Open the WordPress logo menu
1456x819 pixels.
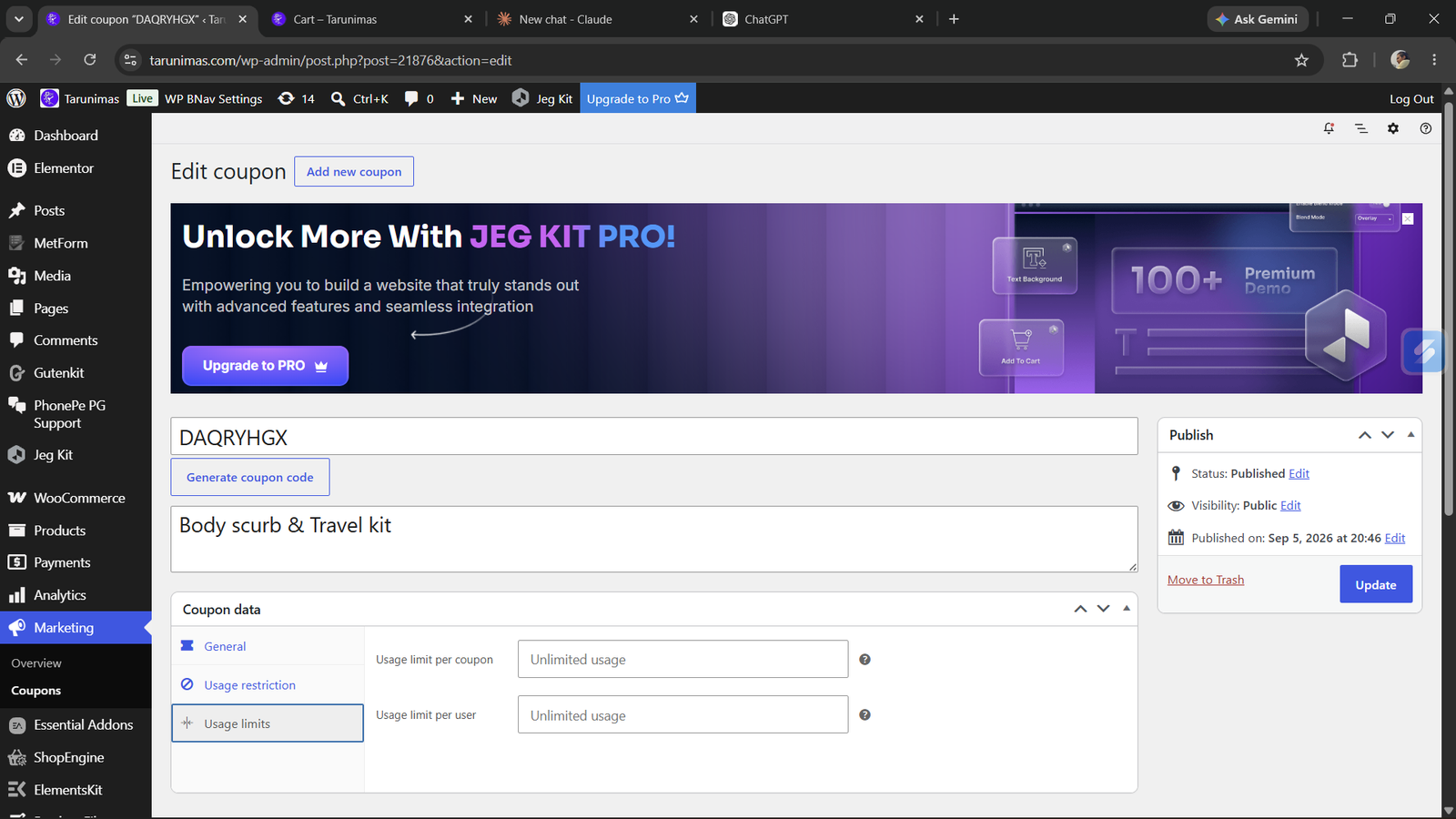point(16,98)
